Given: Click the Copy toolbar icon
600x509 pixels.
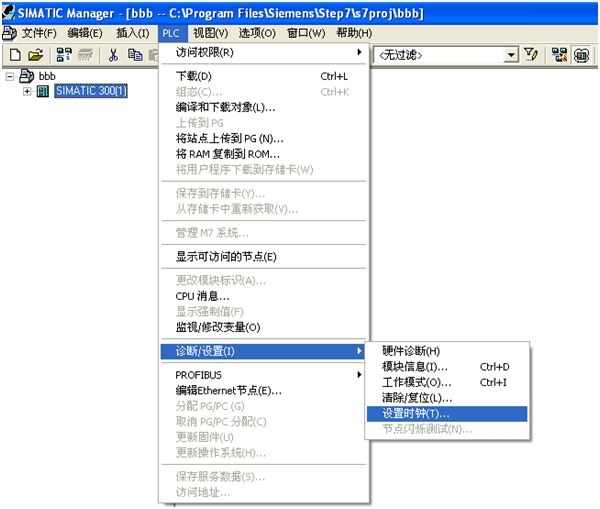Looking at the screenshot, I should pyautogui.click(x=135, y=55).
